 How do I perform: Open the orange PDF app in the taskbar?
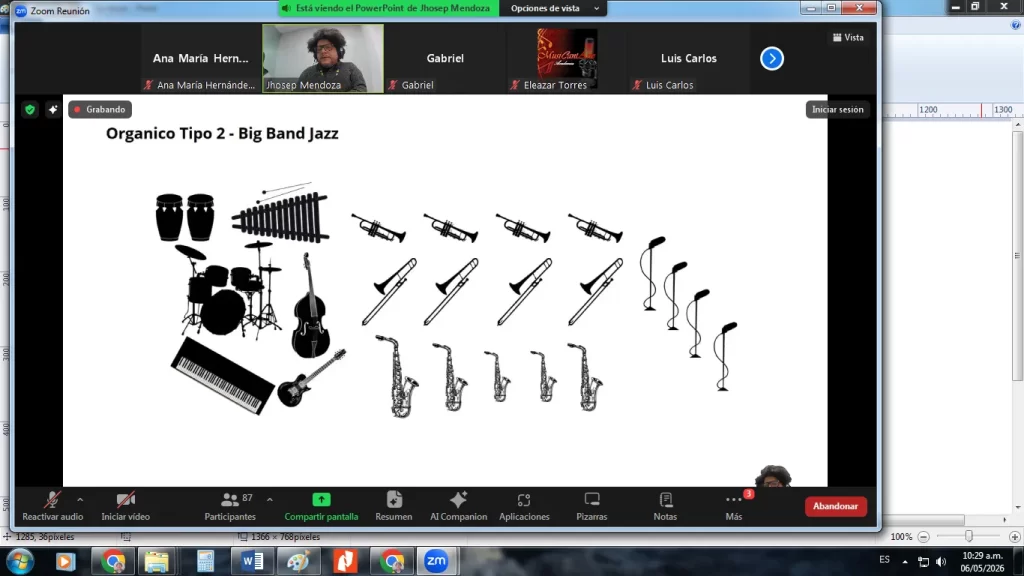pyautogui.click(x=345, y=561)
